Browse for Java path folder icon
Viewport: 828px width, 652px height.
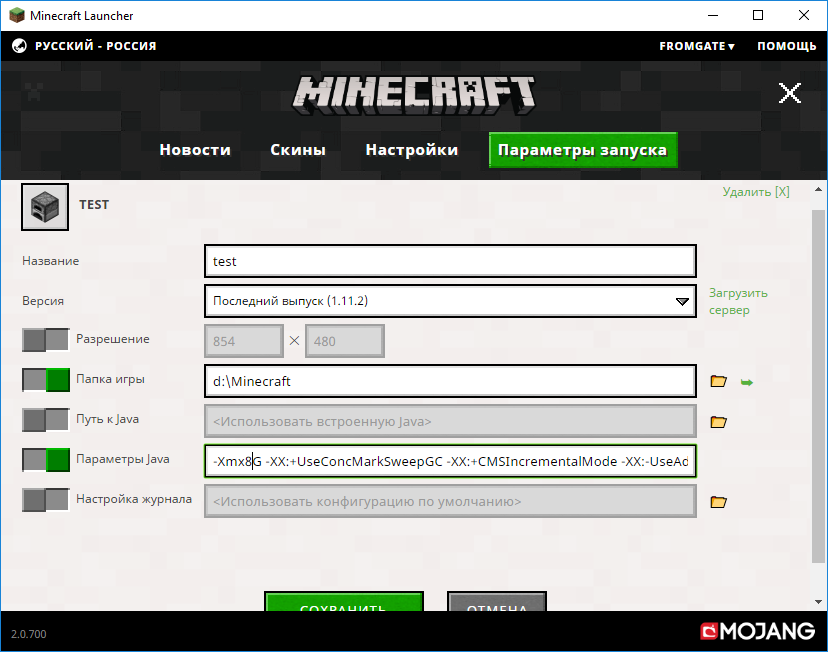point(717,421)
